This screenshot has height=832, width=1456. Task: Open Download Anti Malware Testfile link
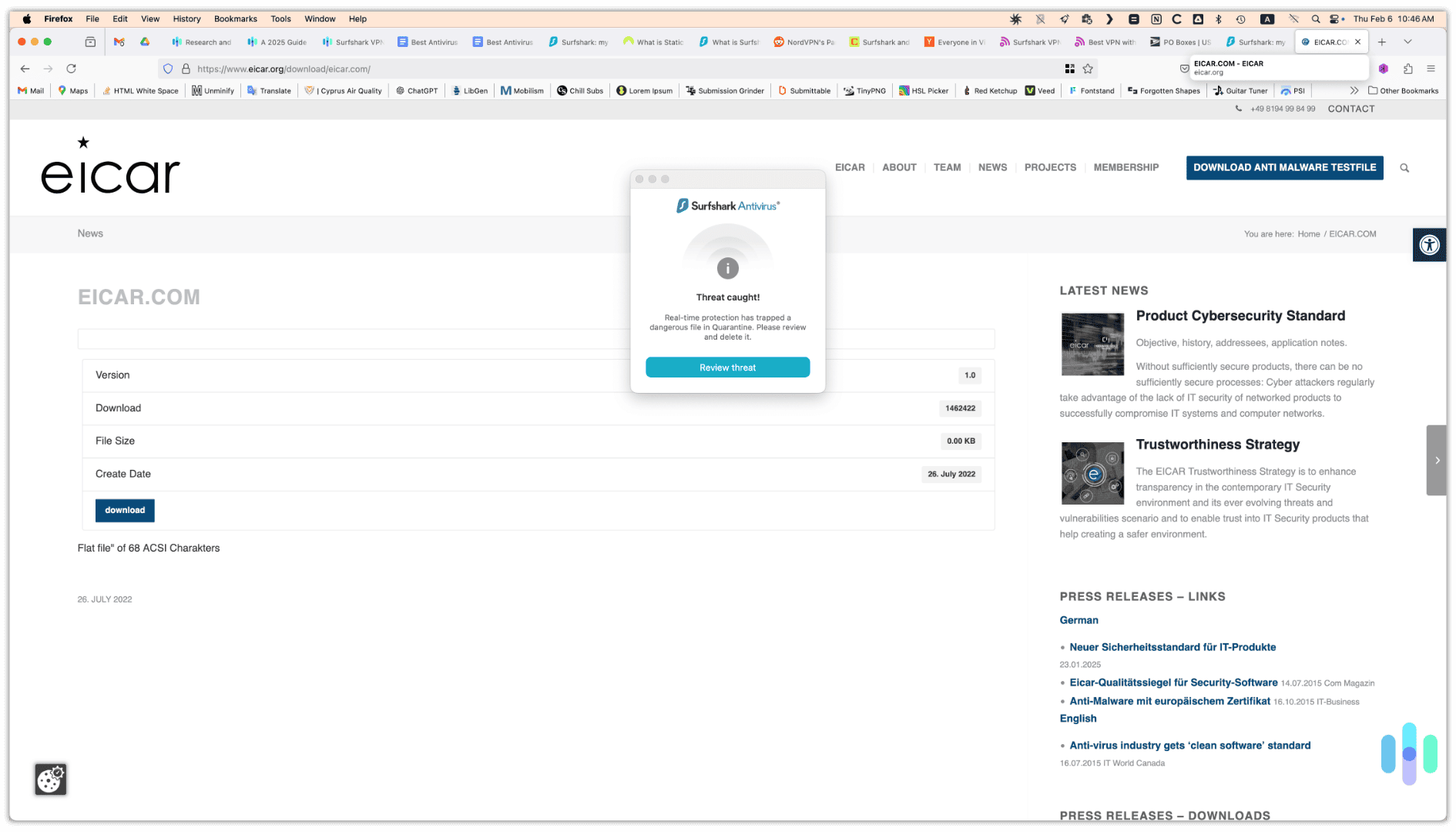pos(1284,167)
